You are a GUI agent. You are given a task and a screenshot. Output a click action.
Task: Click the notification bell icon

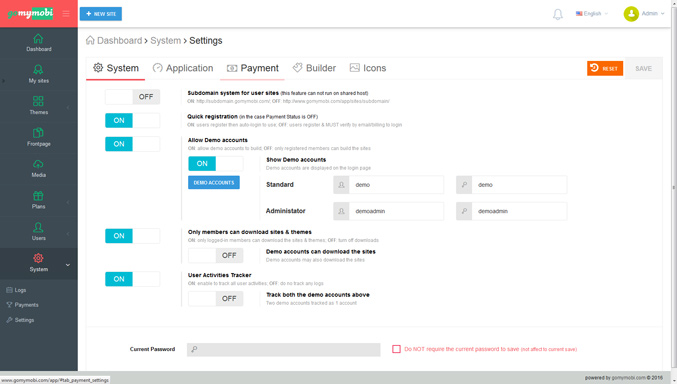coord(558,14)
